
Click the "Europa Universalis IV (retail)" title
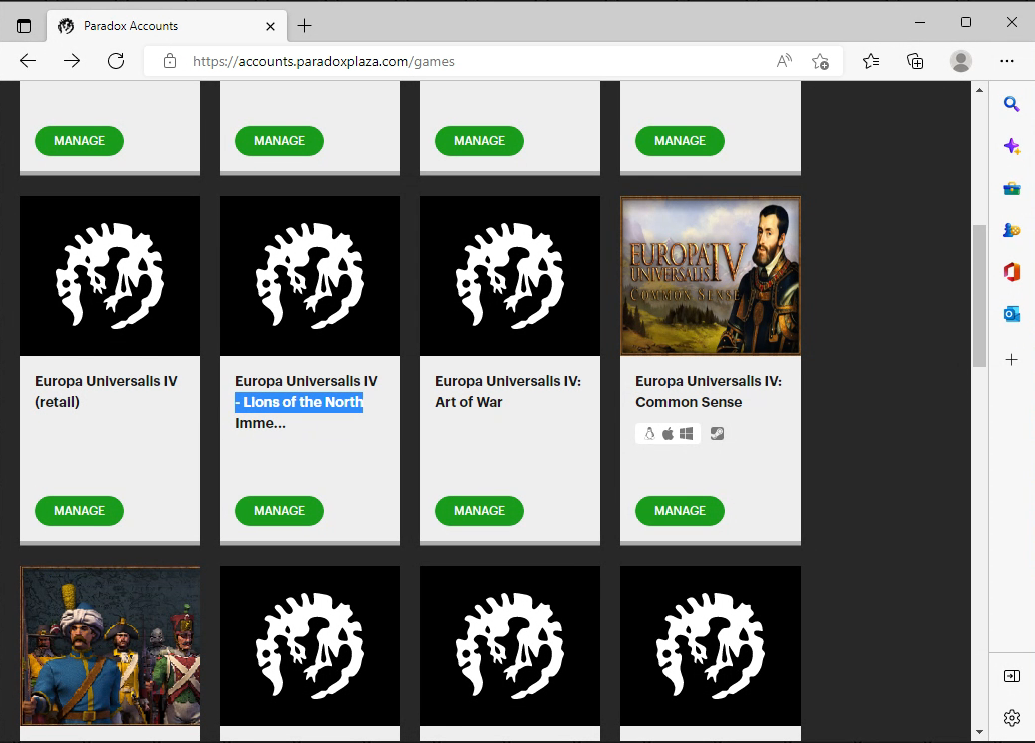coord(106,391)
